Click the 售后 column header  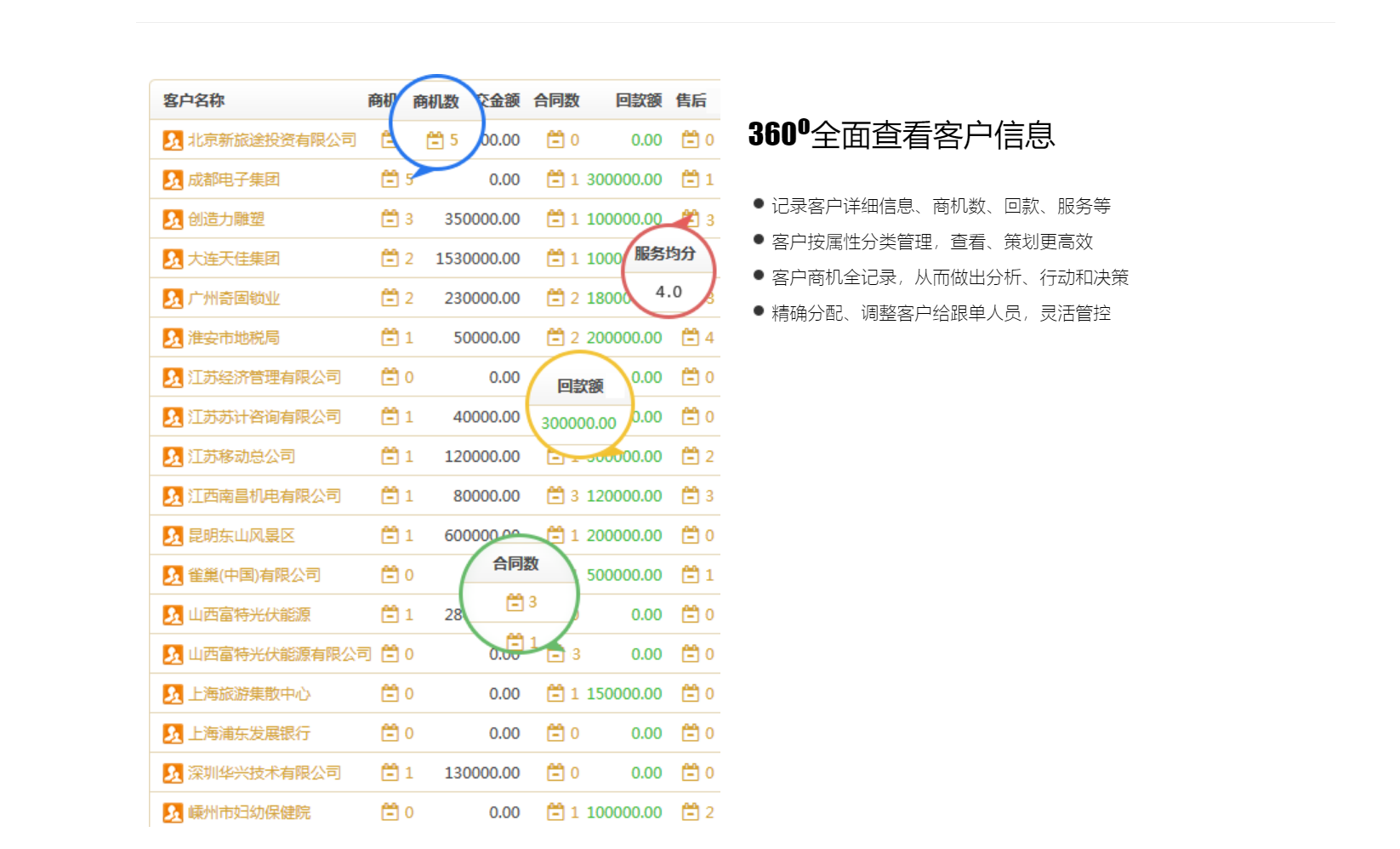pyautogui.click(x=691, y=100)
